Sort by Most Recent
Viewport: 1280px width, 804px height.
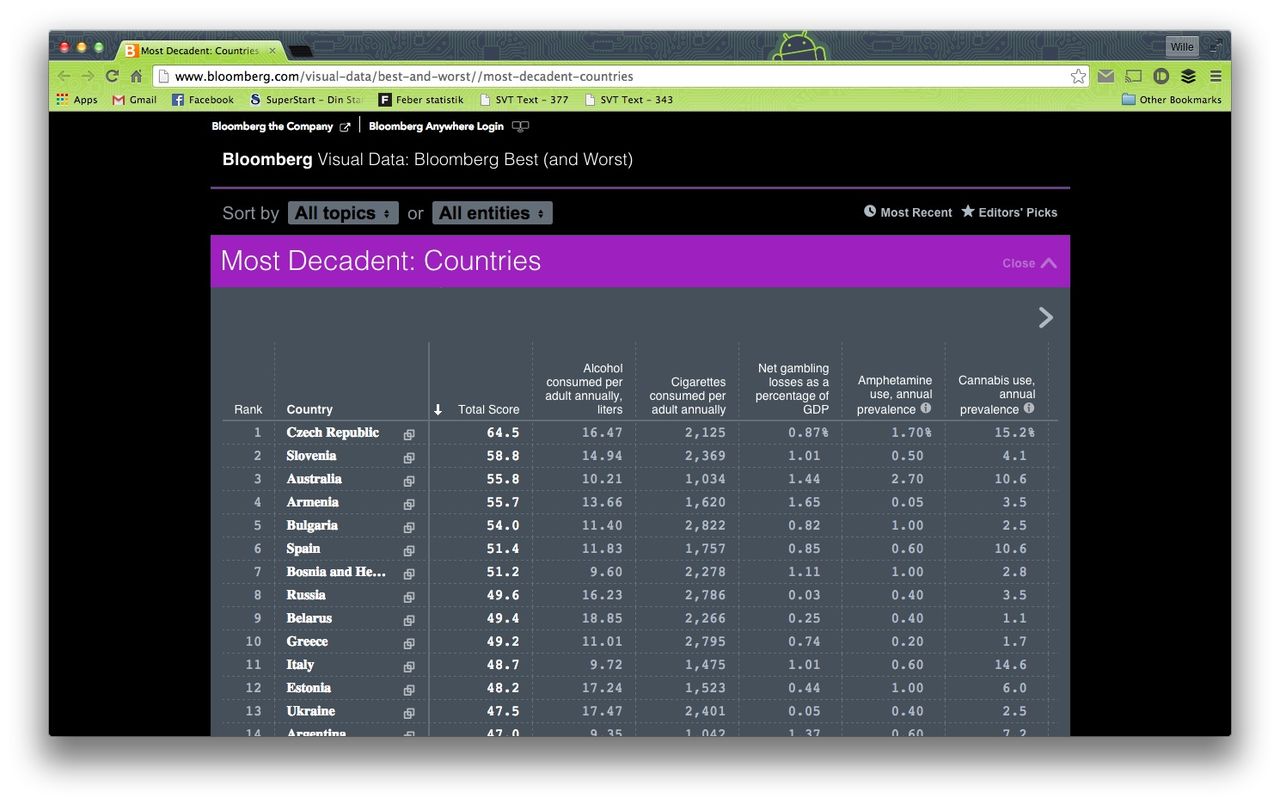coord(908,212)
